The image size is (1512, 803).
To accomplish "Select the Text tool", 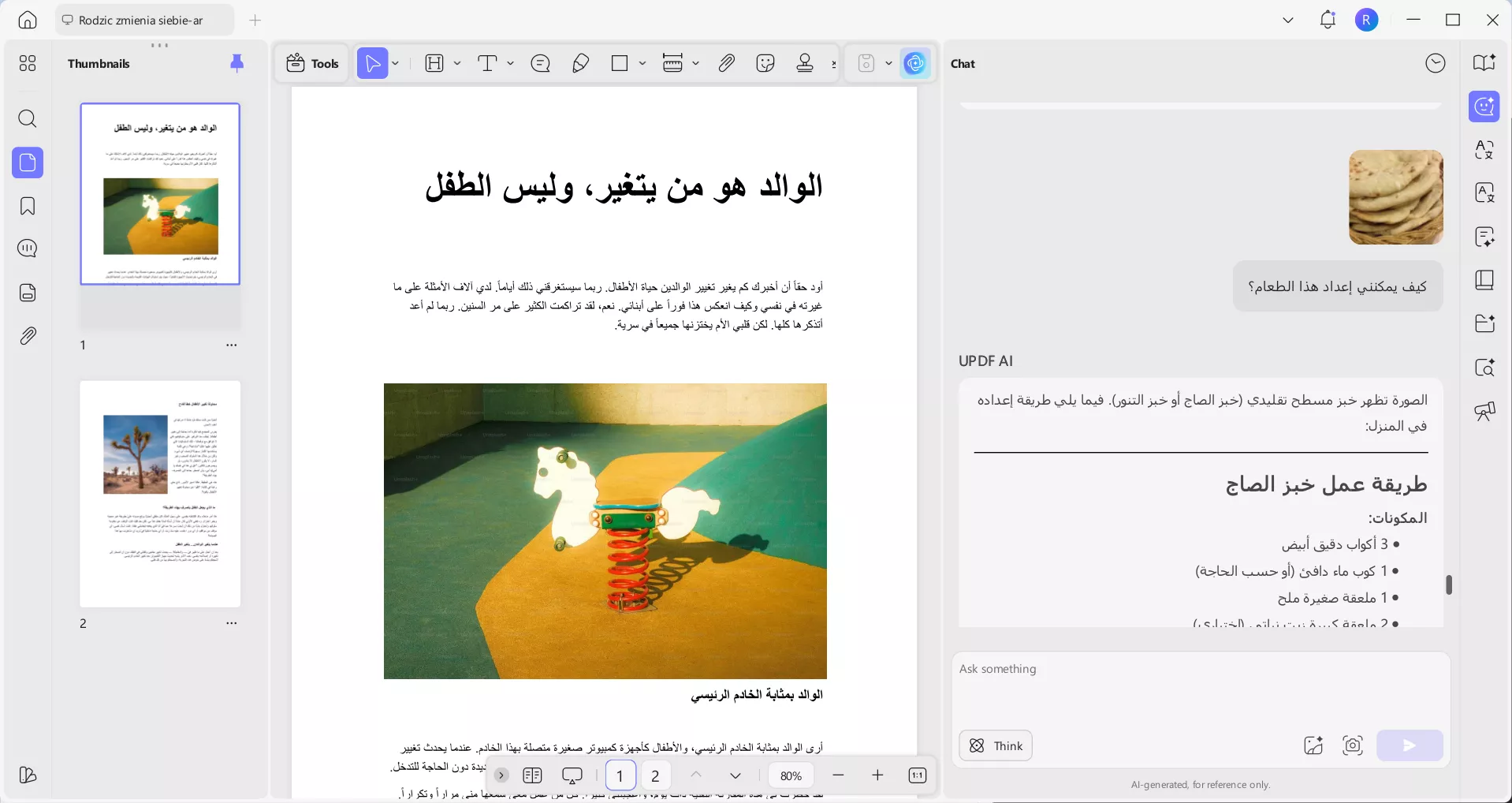I will click(488, 63).
